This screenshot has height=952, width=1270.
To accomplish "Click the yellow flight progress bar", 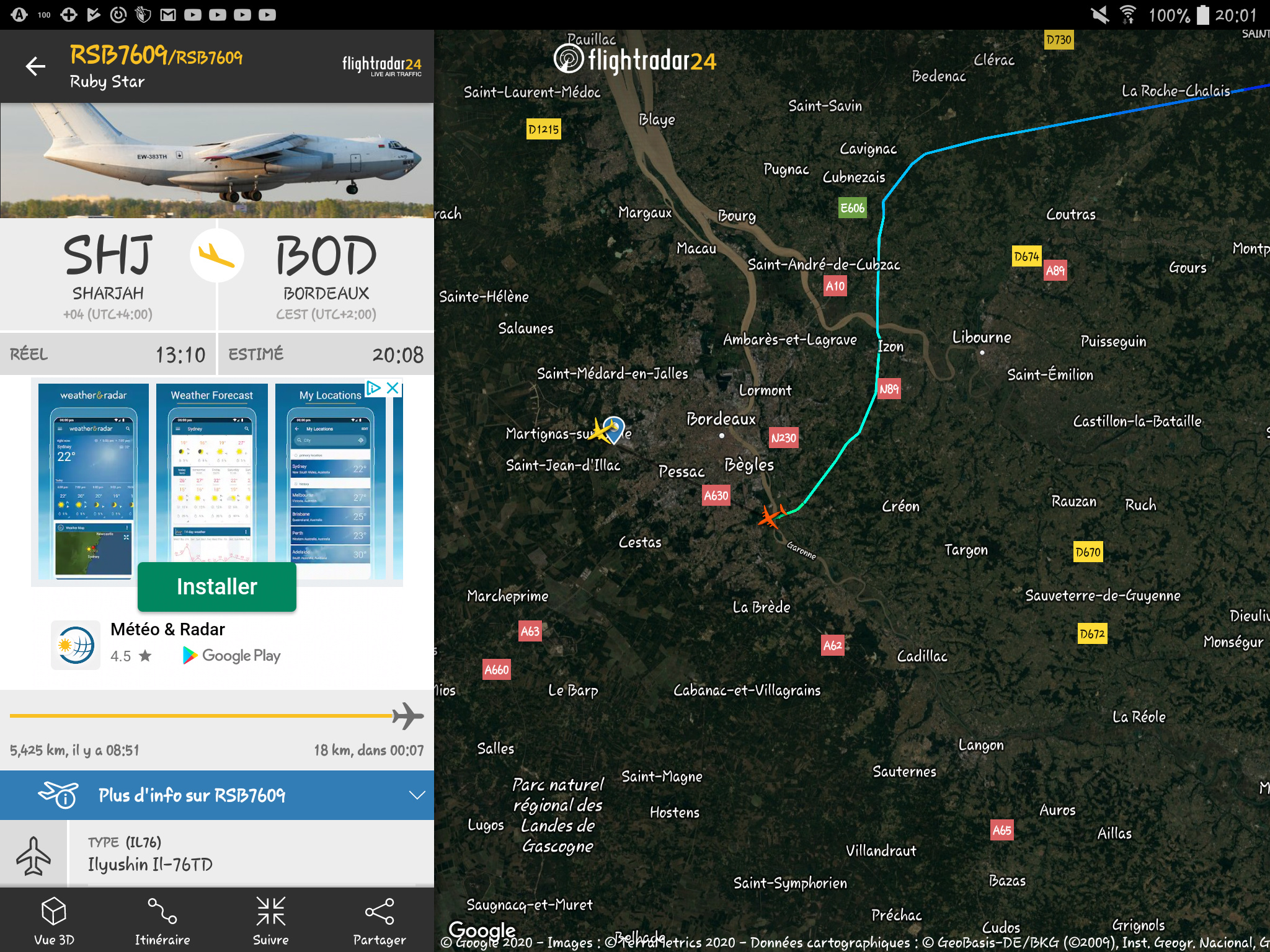I will click(x=202, y=716).
